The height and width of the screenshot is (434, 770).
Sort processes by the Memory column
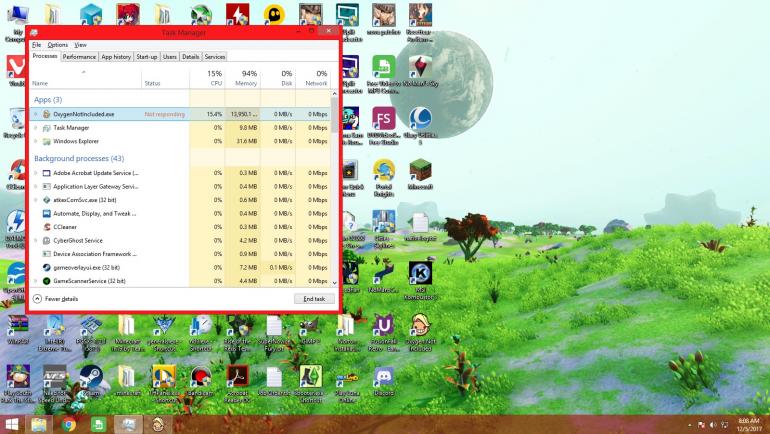(x=242, y=78)
